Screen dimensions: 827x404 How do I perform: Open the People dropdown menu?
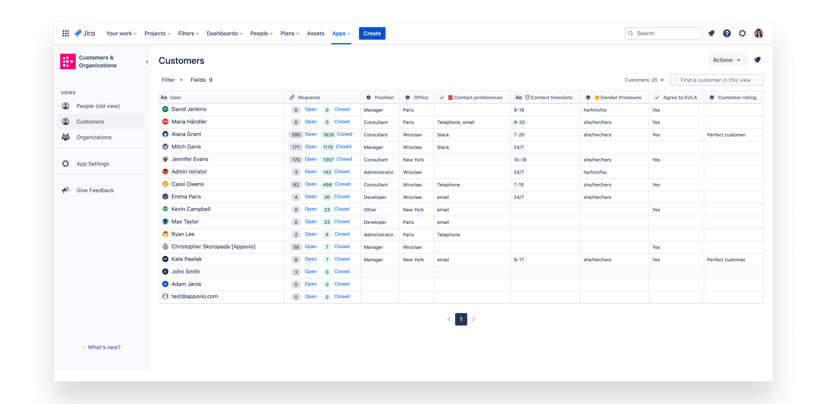pyautogui.click(x=261, y=33)
